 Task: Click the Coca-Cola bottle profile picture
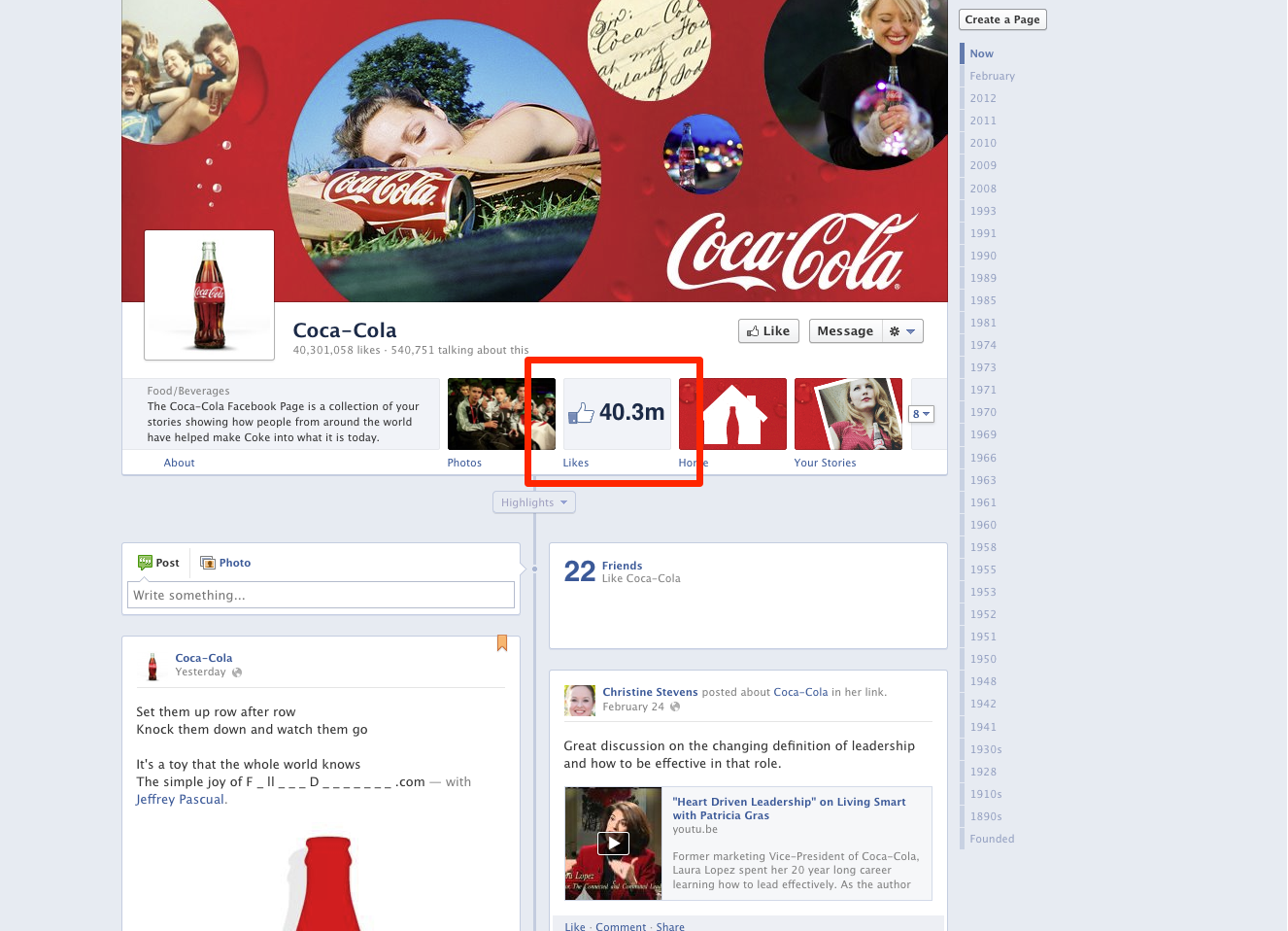pos(209,294)
